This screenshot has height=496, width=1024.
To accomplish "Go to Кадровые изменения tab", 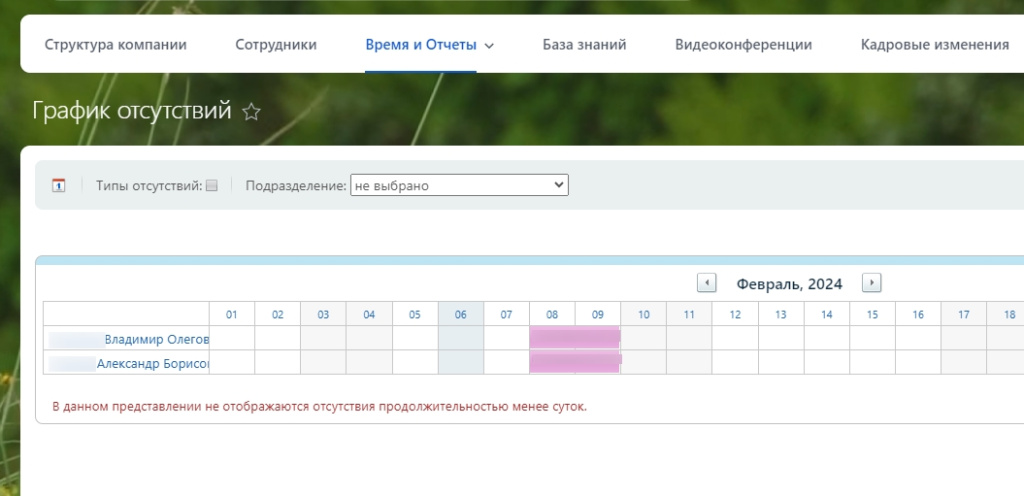I will (x=934, y=44).
